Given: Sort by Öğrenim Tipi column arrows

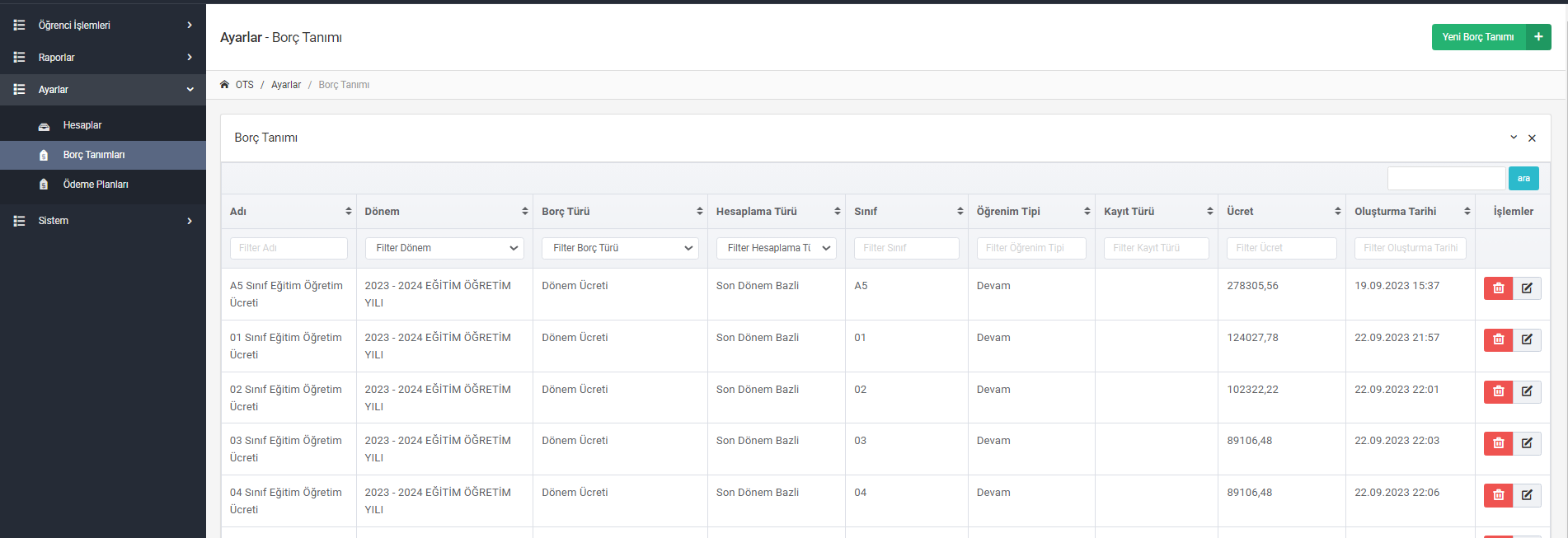Looking at the screenshot, I should tap(1087, 212).
